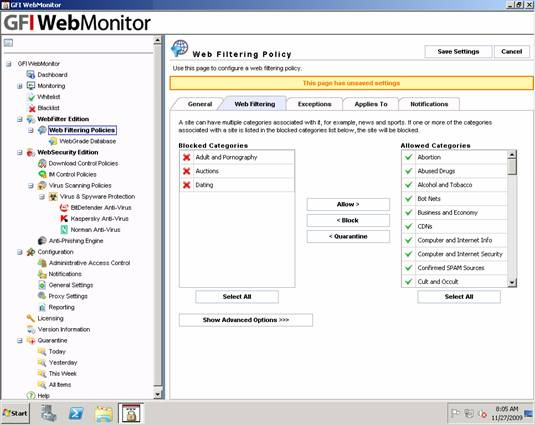The image size is (535, 425).
Task: Select Dating in Blocked Categories
Action: 237,185
